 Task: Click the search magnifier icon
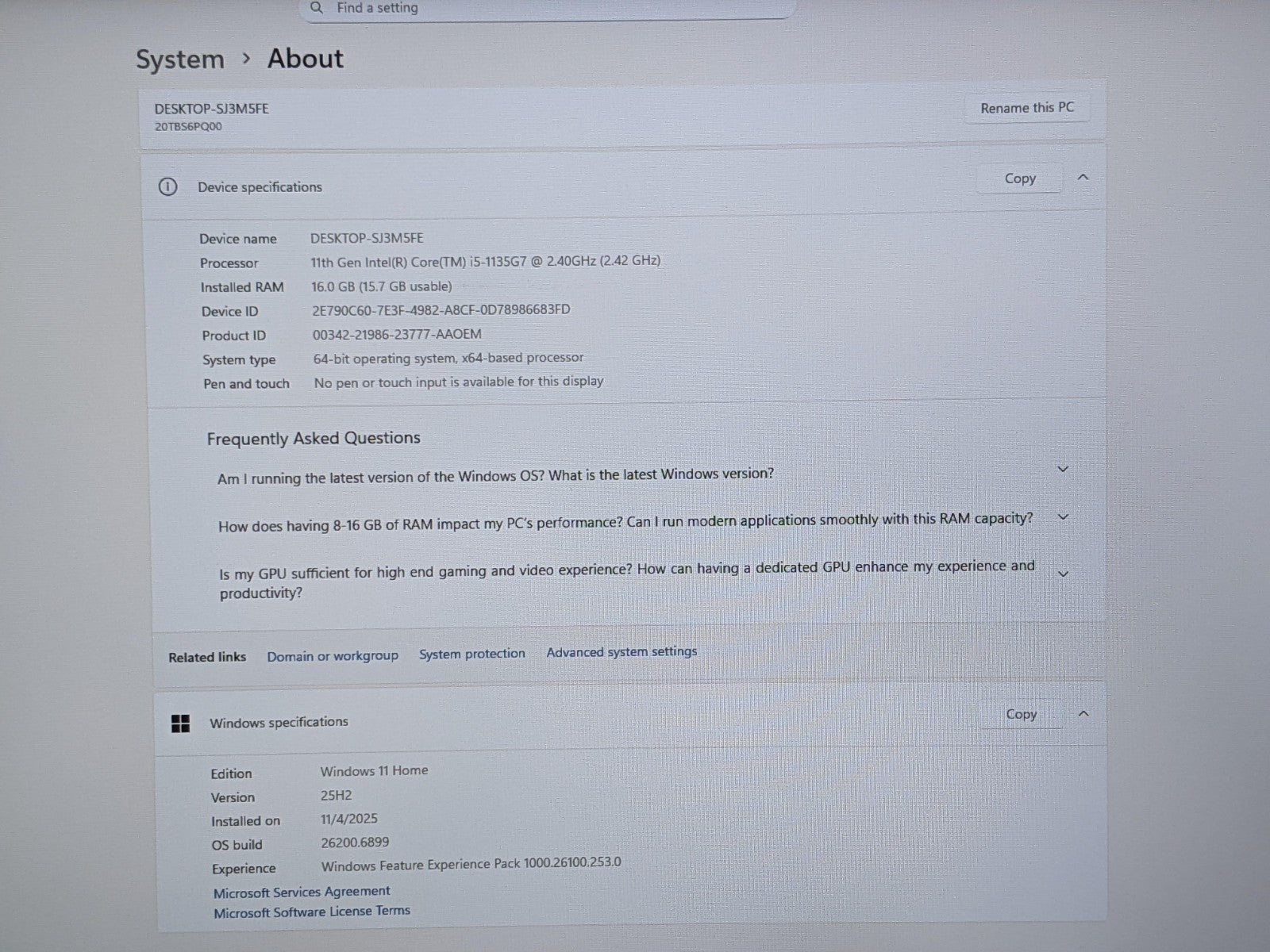[317, 8]
